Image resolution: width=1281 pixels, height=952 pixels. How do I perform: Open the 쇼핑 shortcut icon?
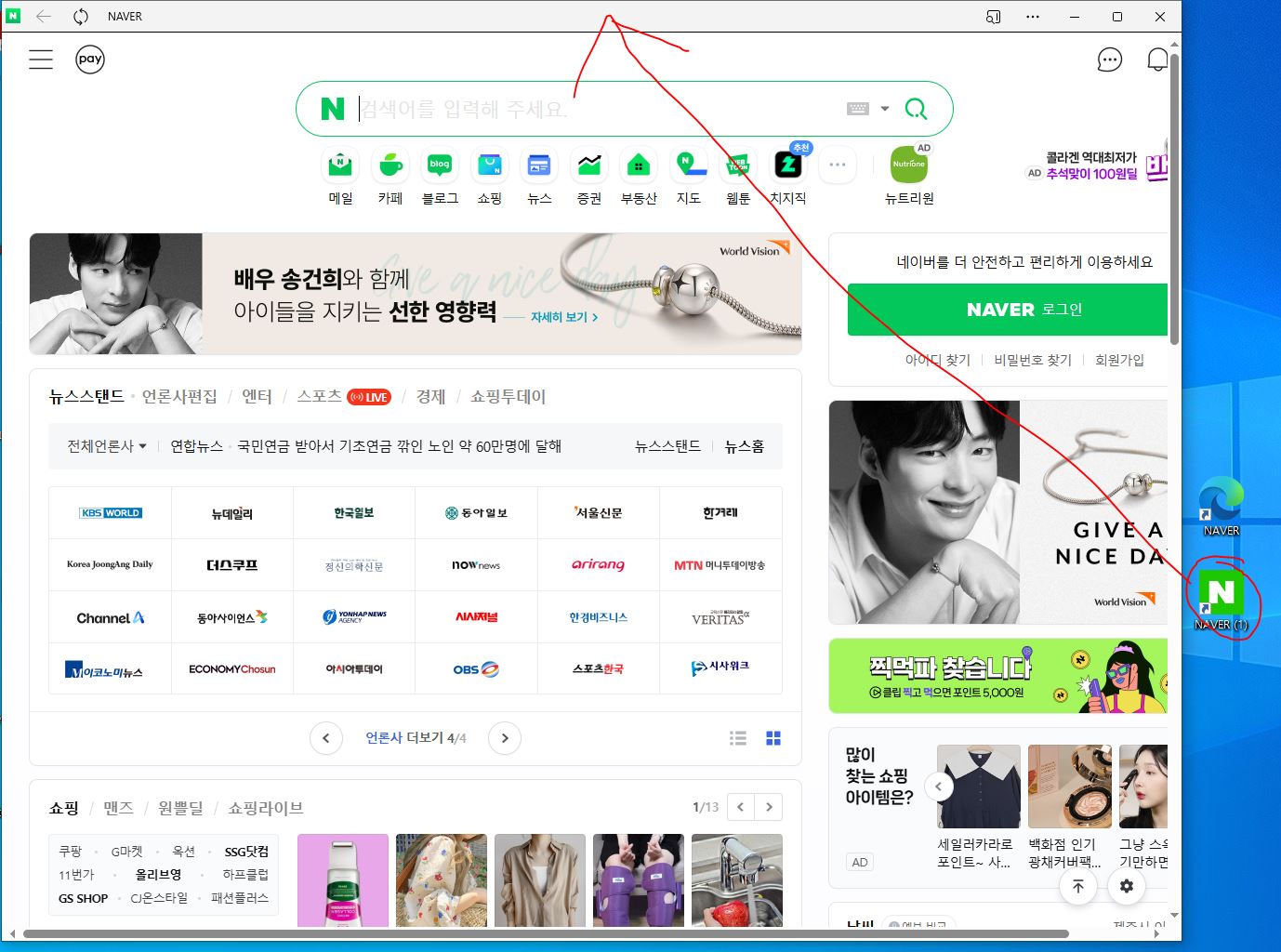490,165
